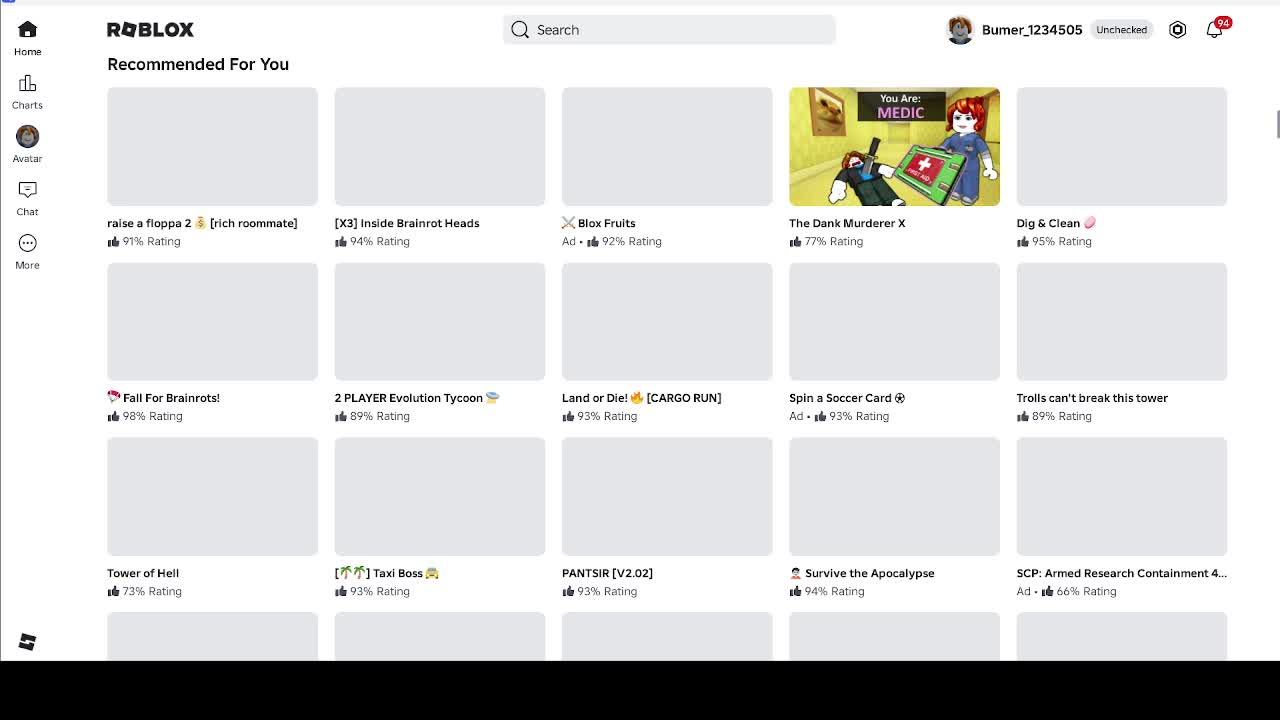The image size is (1280, 720).
Task: Open 2 PLAYER Evolution Tycoon title
Action: coord(417,398)
